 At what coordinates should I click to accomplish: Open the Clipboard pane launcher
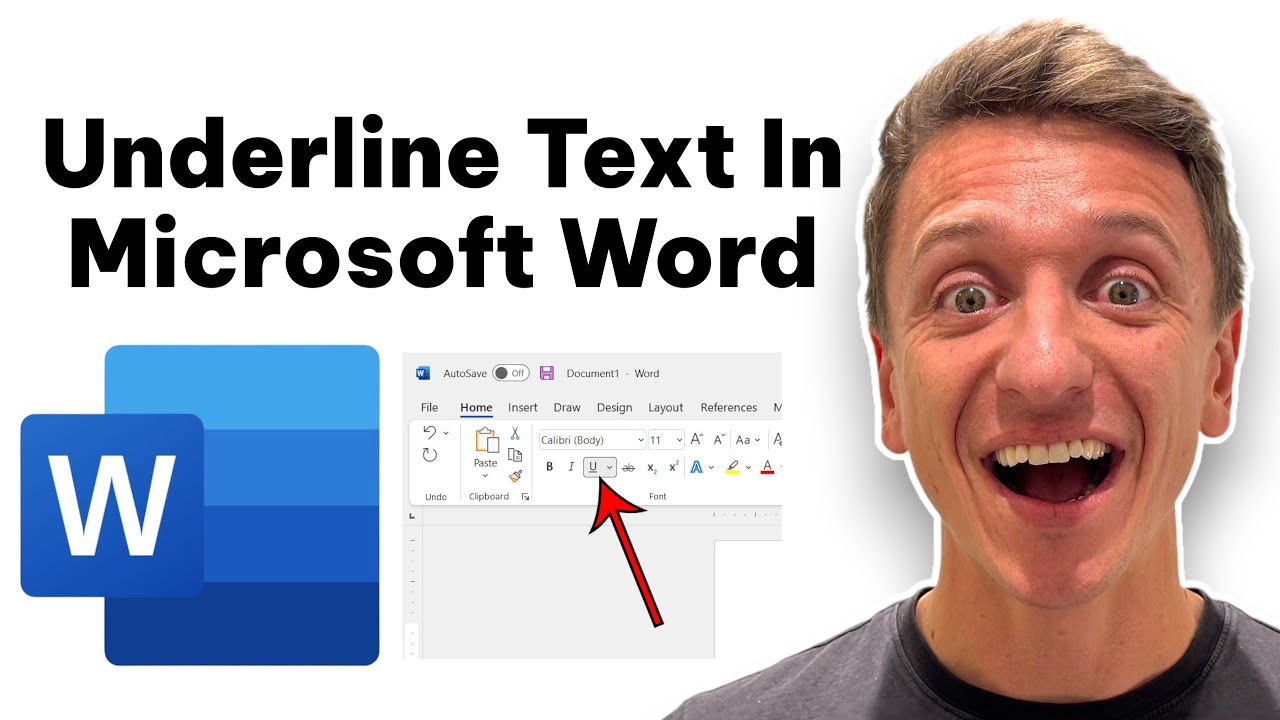coord(525,496)
